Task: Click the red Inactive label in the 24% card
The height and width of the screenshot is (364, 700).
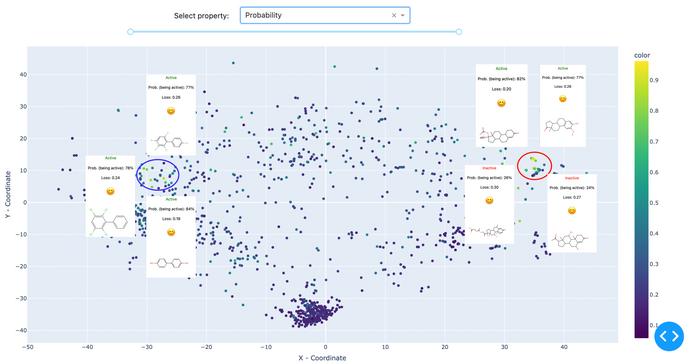Action: 572,178
